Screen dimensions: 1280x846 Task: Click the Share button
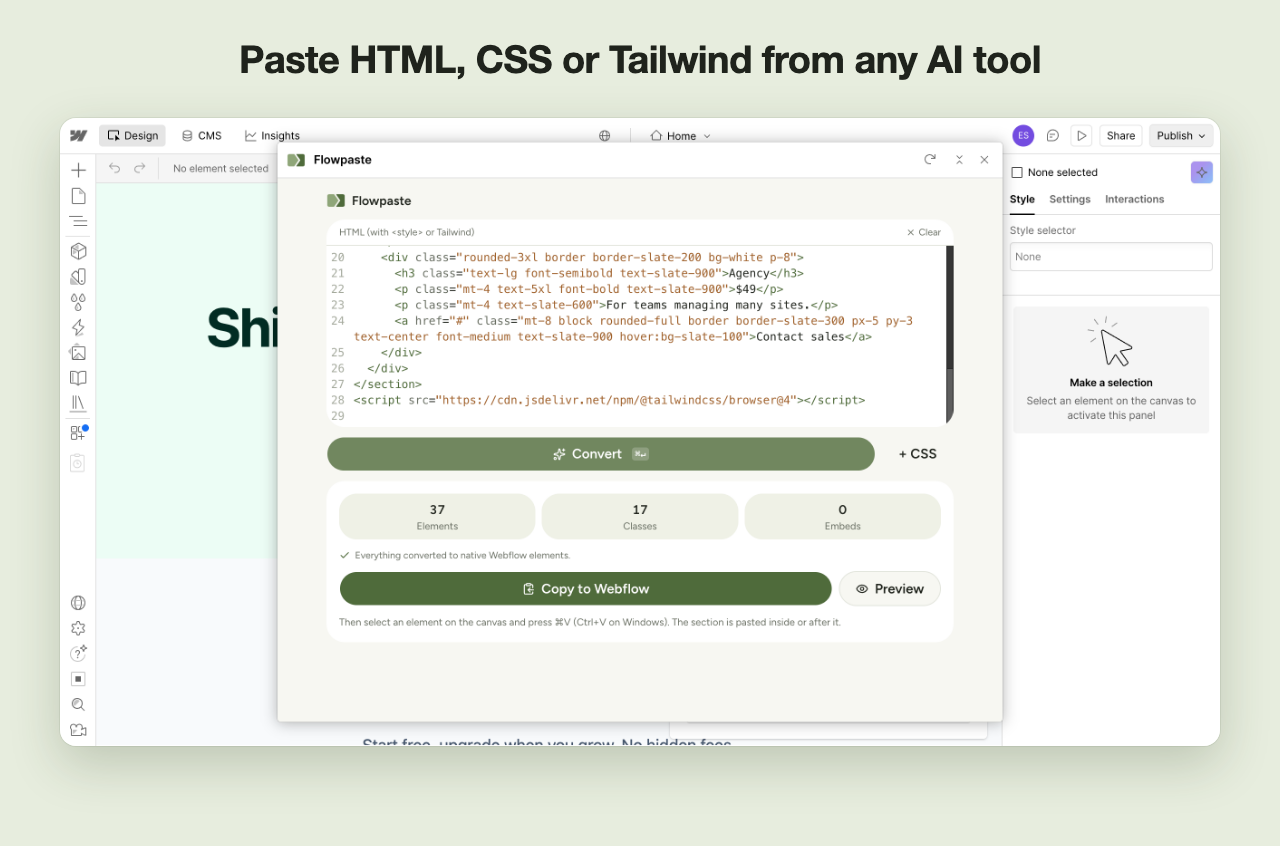click(1121, 136)
